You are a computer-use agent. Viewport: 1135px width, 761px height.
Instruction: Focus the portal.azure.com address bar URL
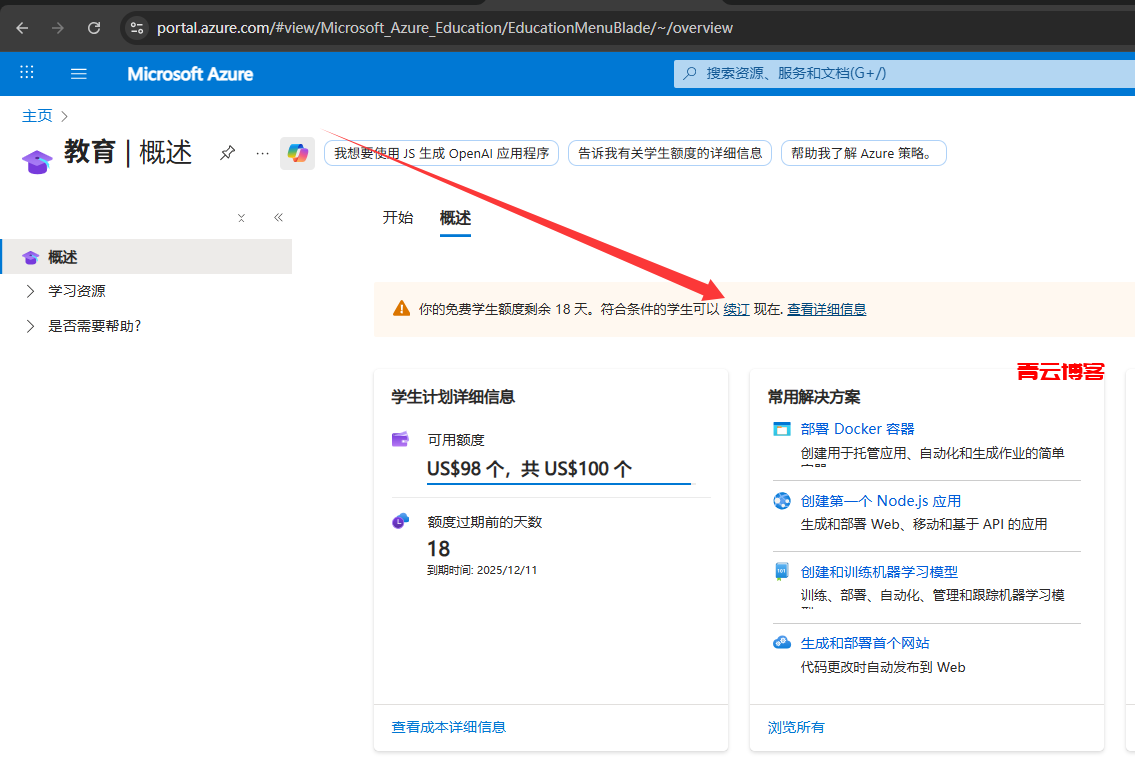pos(444,28)
